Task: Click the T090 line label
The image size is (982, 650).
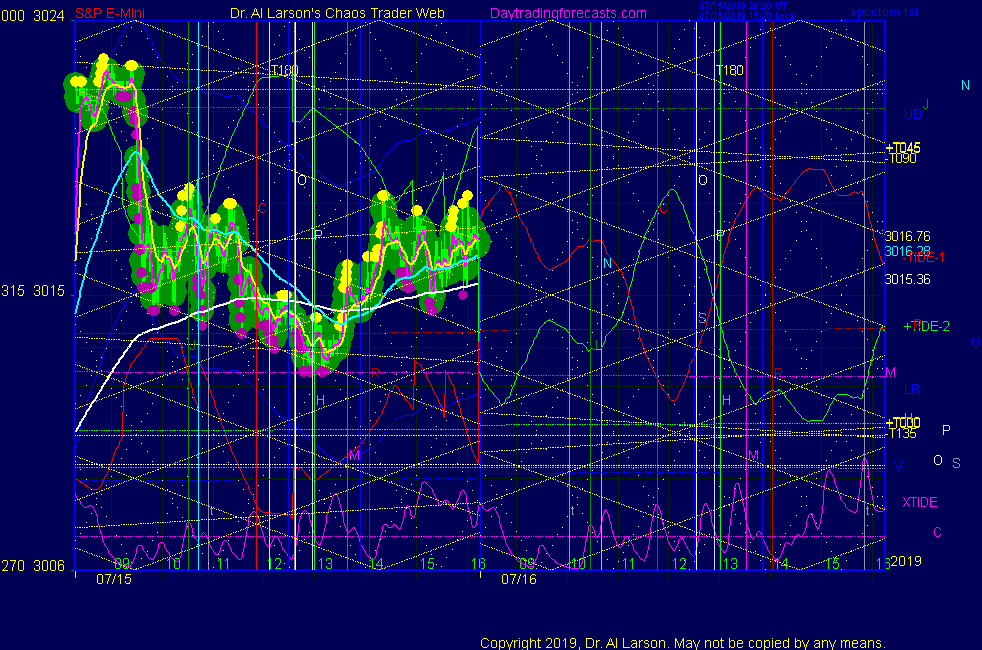Action: click(x=903, y=158)
